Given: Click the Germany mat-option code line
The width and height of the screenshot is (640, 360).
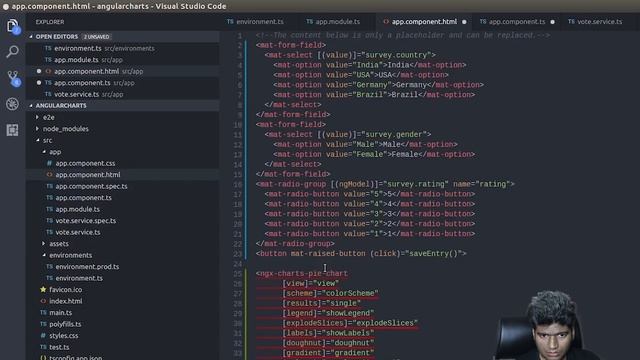Looking at the screenshot, I should click(x=378, y=85).
